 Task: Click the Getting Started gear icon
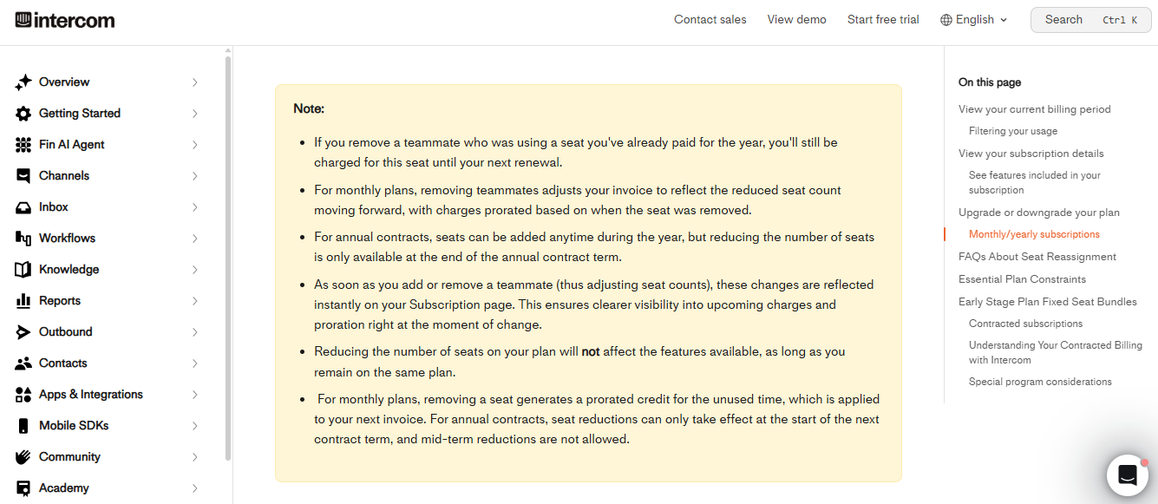point(24,114)
